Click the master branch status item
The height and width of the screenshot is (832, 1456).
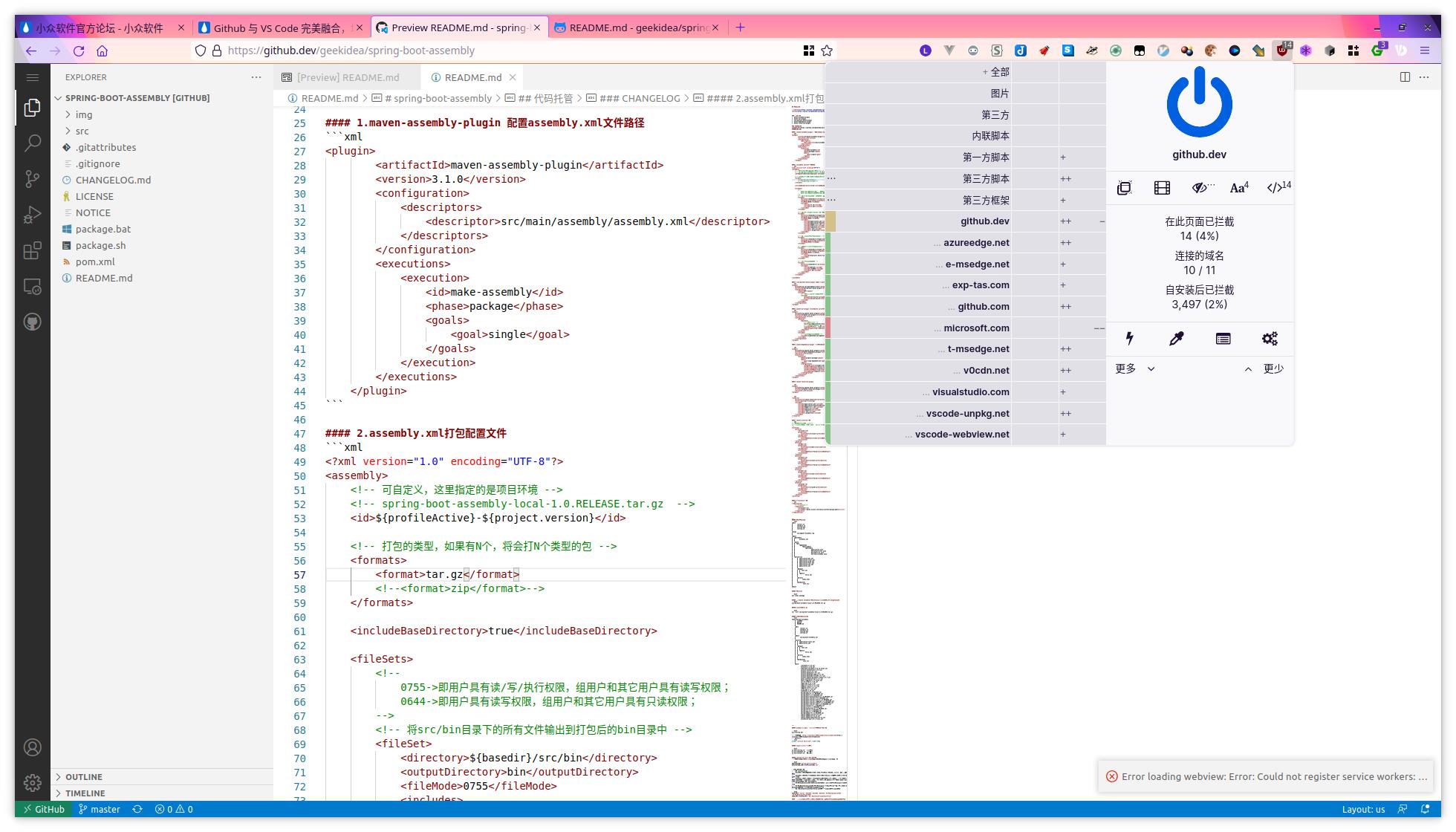coord(100,809)
